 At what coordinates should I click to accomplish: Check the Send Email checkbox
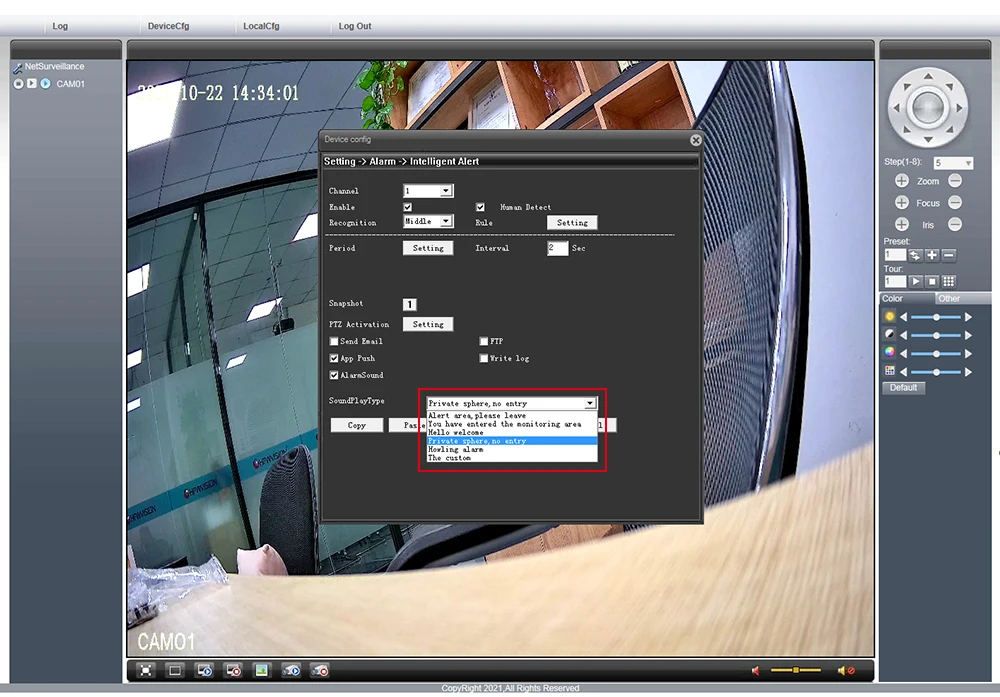coord(334,342)
